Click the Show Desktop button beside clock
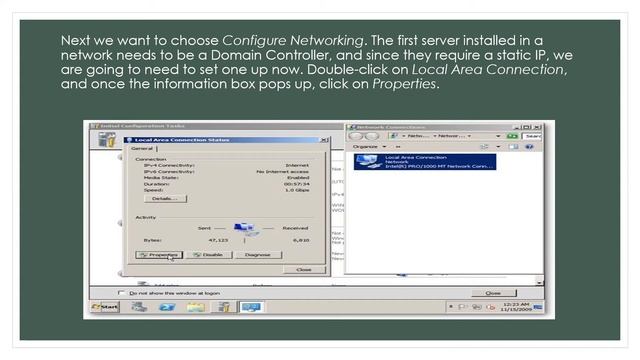This screenshot has height=360, width=640. [x=538, y=307]
